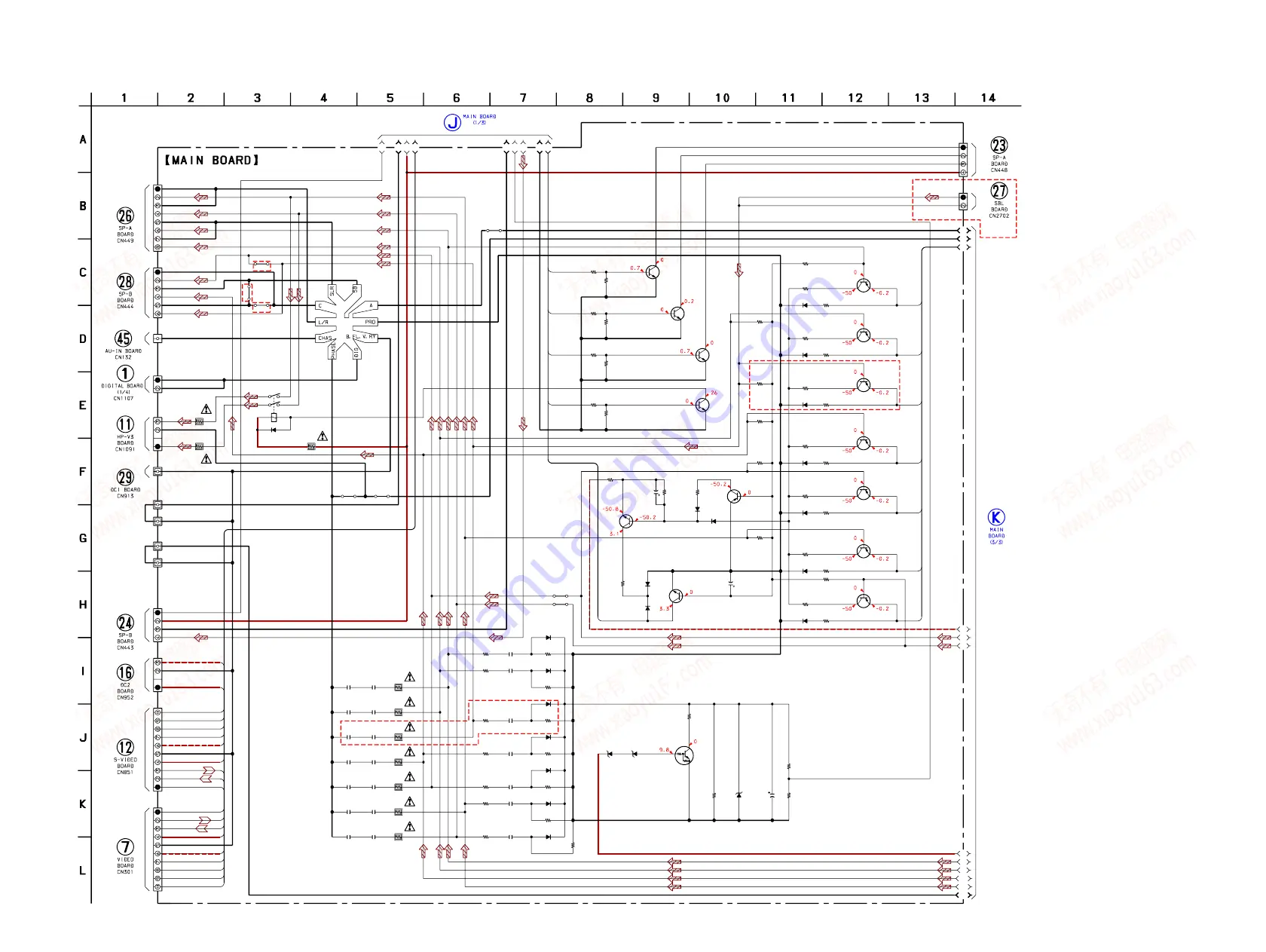This screenshot has height=952, width=1266.
Task: Click the MAIN BOARD (1/3) blue label
Action: 479,119
